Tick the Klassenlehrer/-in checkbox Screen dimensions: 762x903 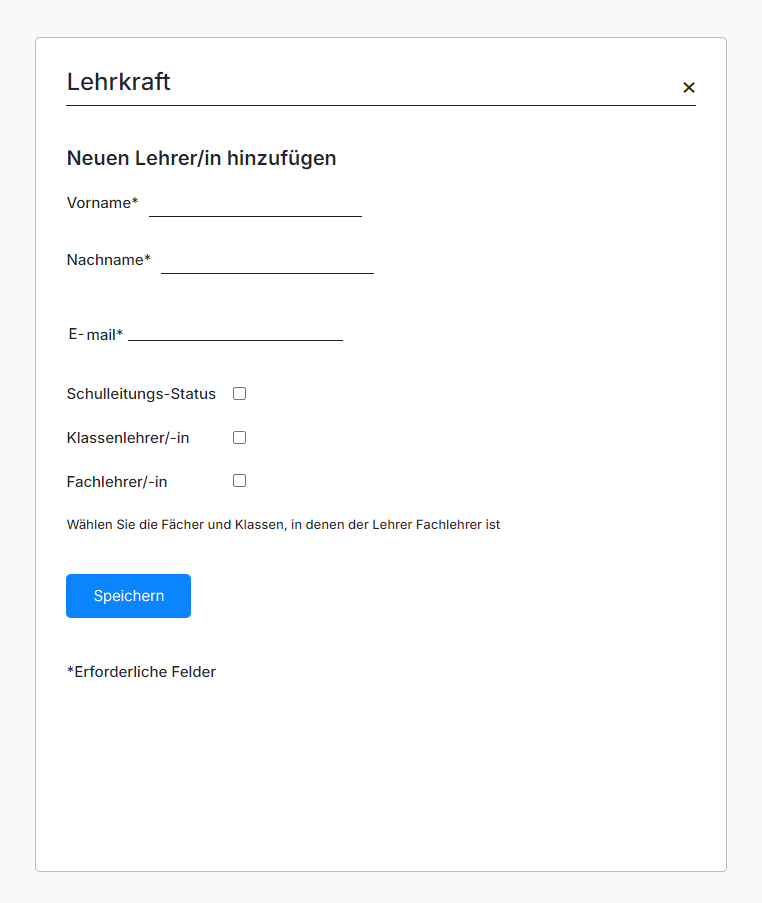(x=240, y=438)
